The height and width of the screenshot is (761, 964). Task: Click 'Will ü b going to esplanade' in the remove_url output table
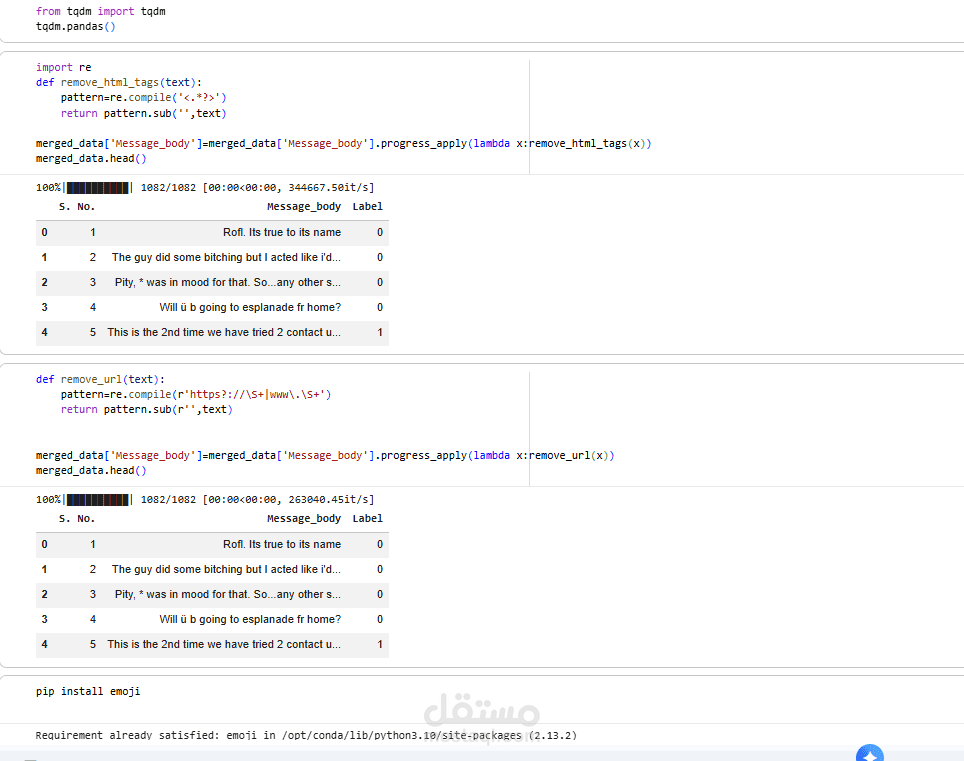[x=250, y=619]
